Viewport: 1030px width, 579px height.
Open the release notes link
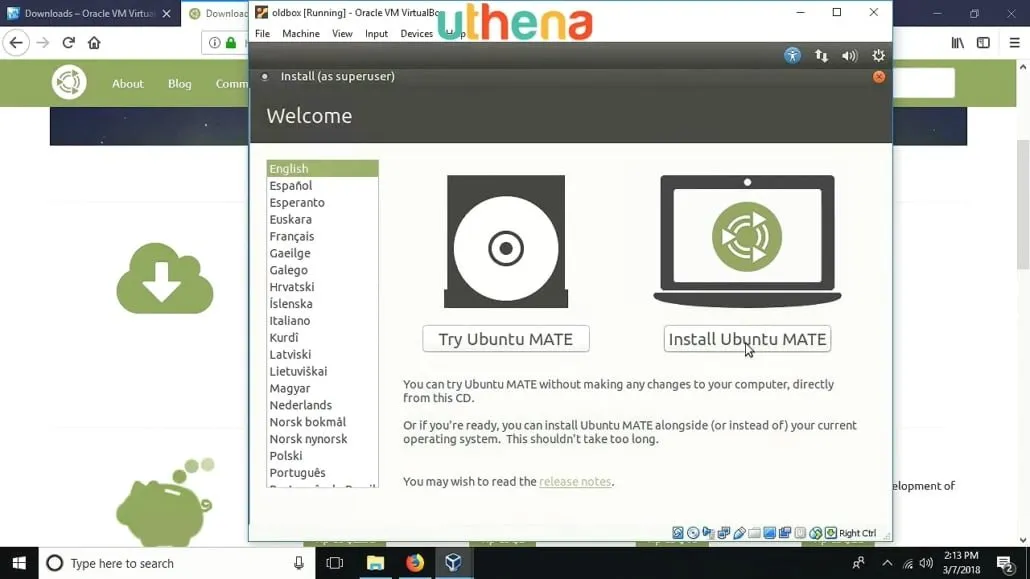[575, 482]
